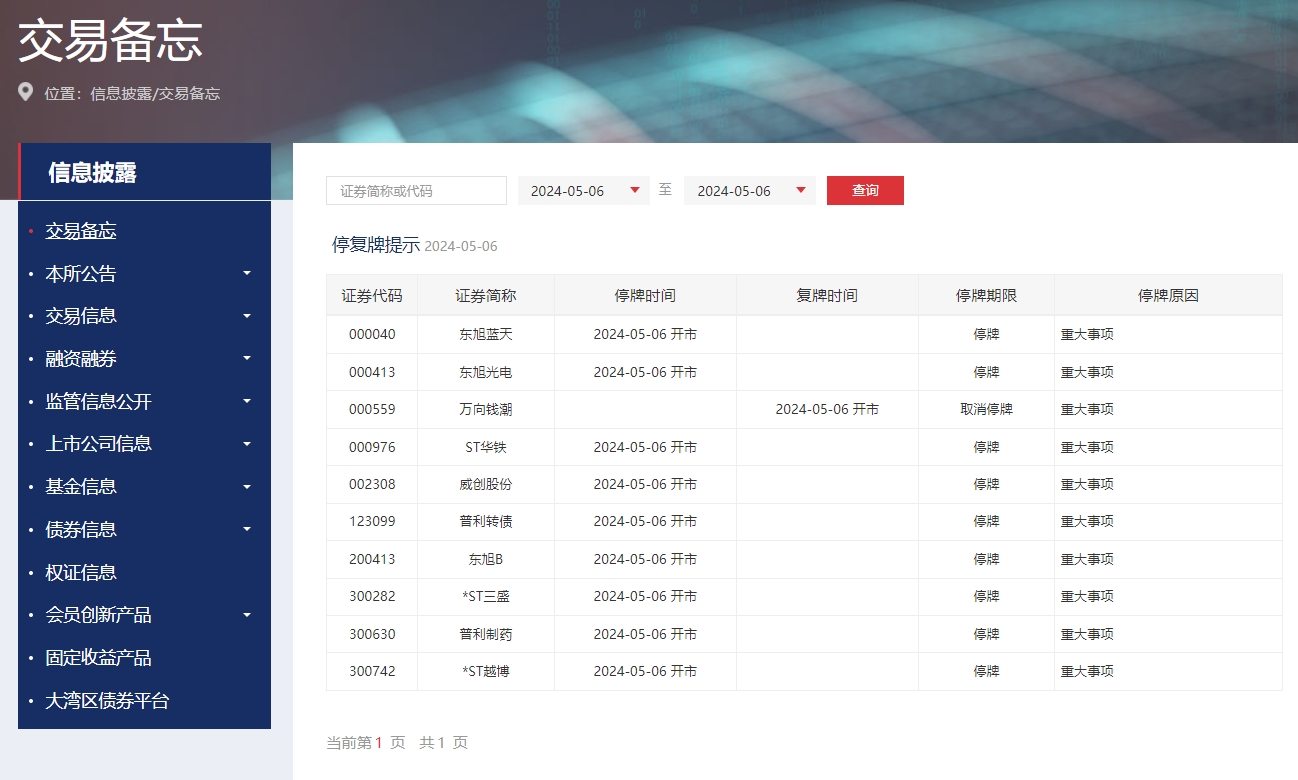Open 上市公司信息 sidebar menu item
This screenshot has width=1298, height=780.
tap(98, 444)
